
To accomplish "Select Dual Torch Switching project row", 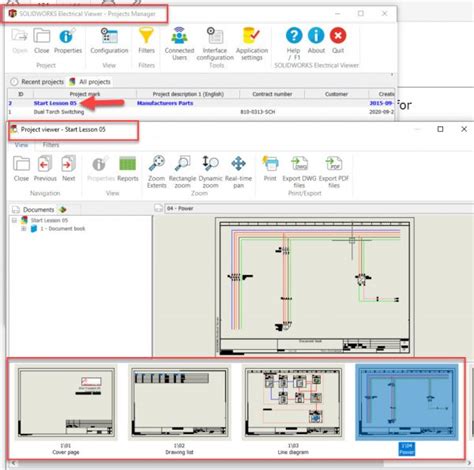I will pyautogui.click(x=201, y=112).
